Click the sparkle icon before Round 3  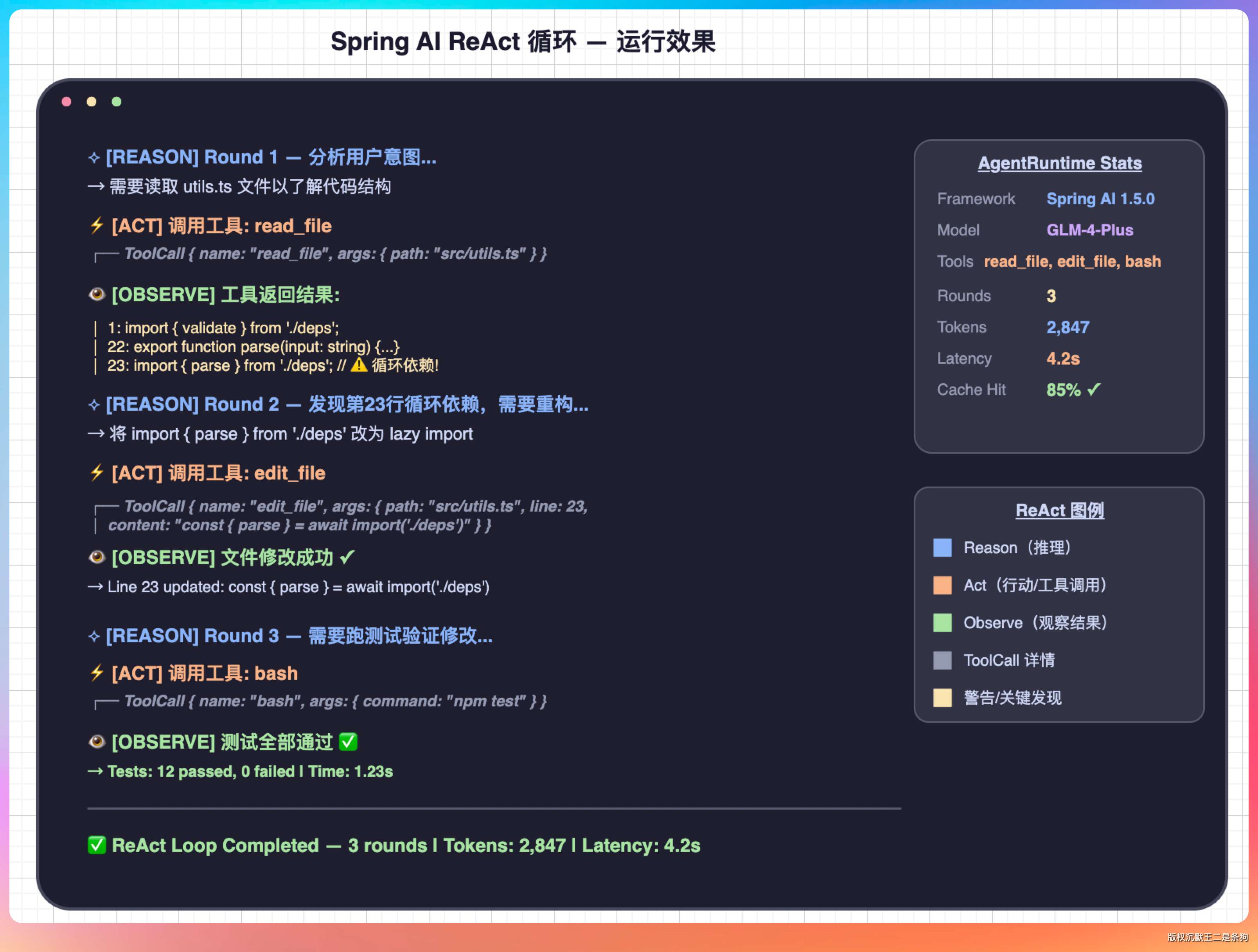(94, 636)
